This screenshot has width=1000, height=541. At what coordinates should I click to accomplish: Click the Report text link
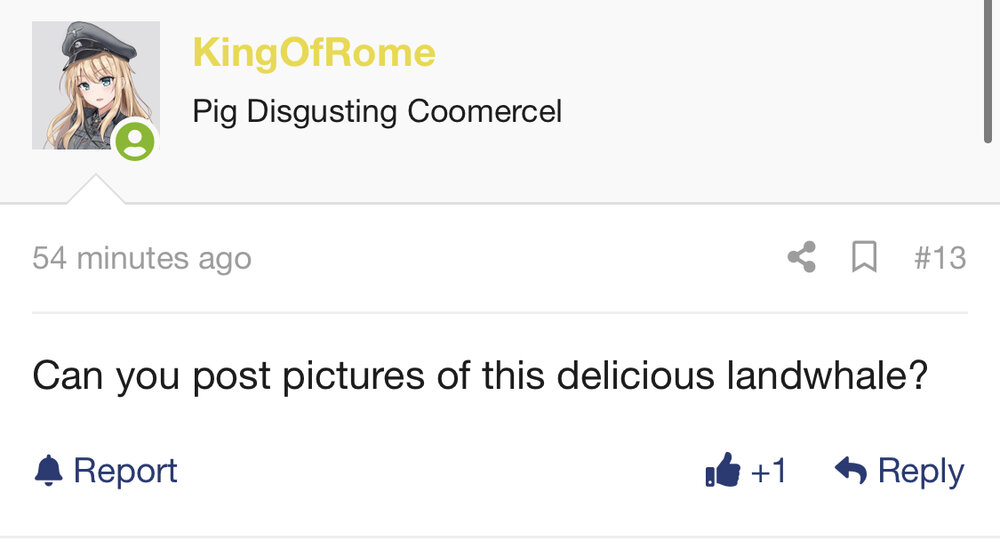125,471
